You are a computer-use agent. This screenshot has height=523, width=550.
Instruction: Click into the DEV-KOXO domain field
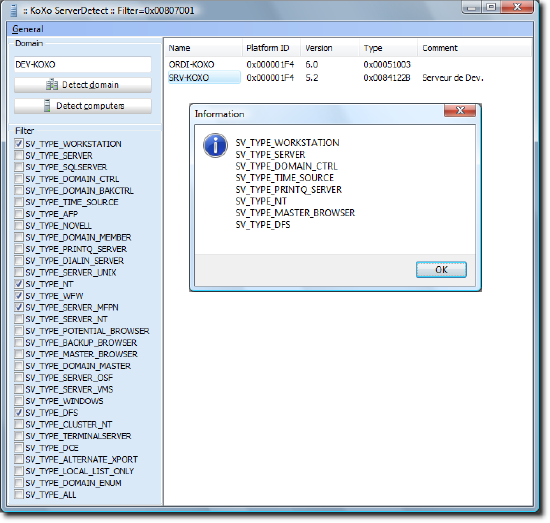pos(83,65)
